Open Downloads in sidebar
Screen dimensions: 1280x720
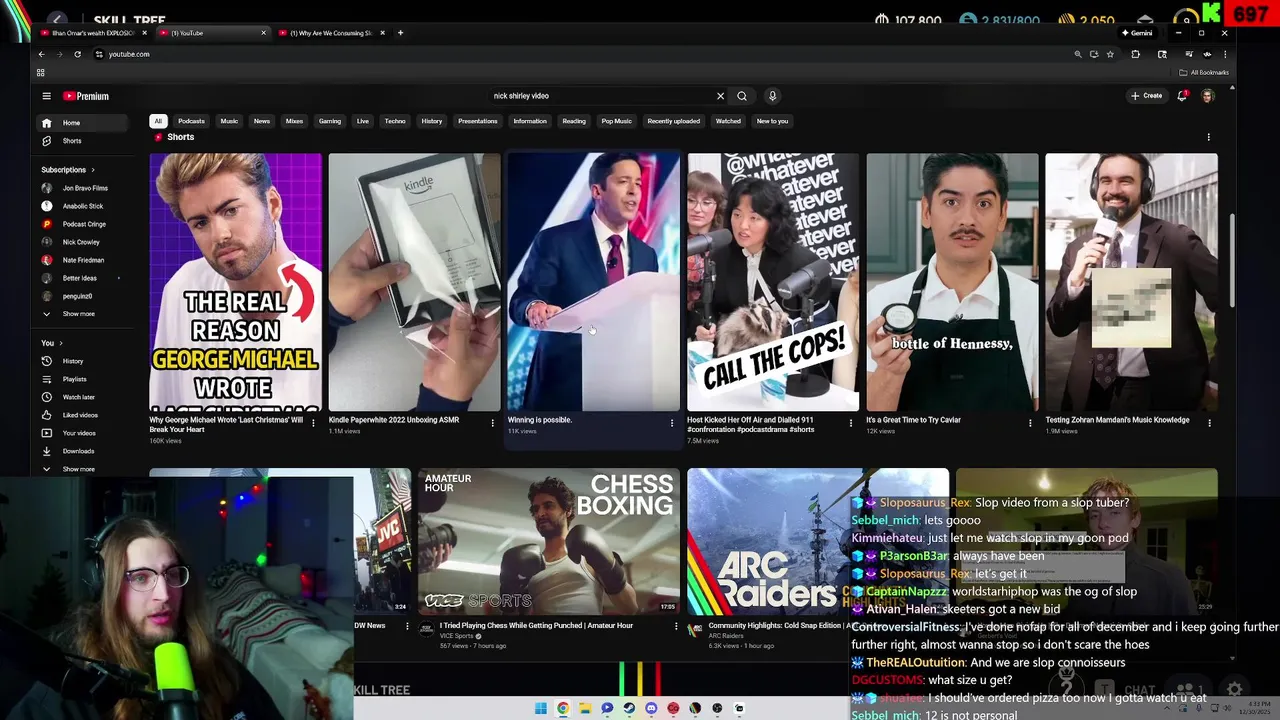click(x=78, y=451)
